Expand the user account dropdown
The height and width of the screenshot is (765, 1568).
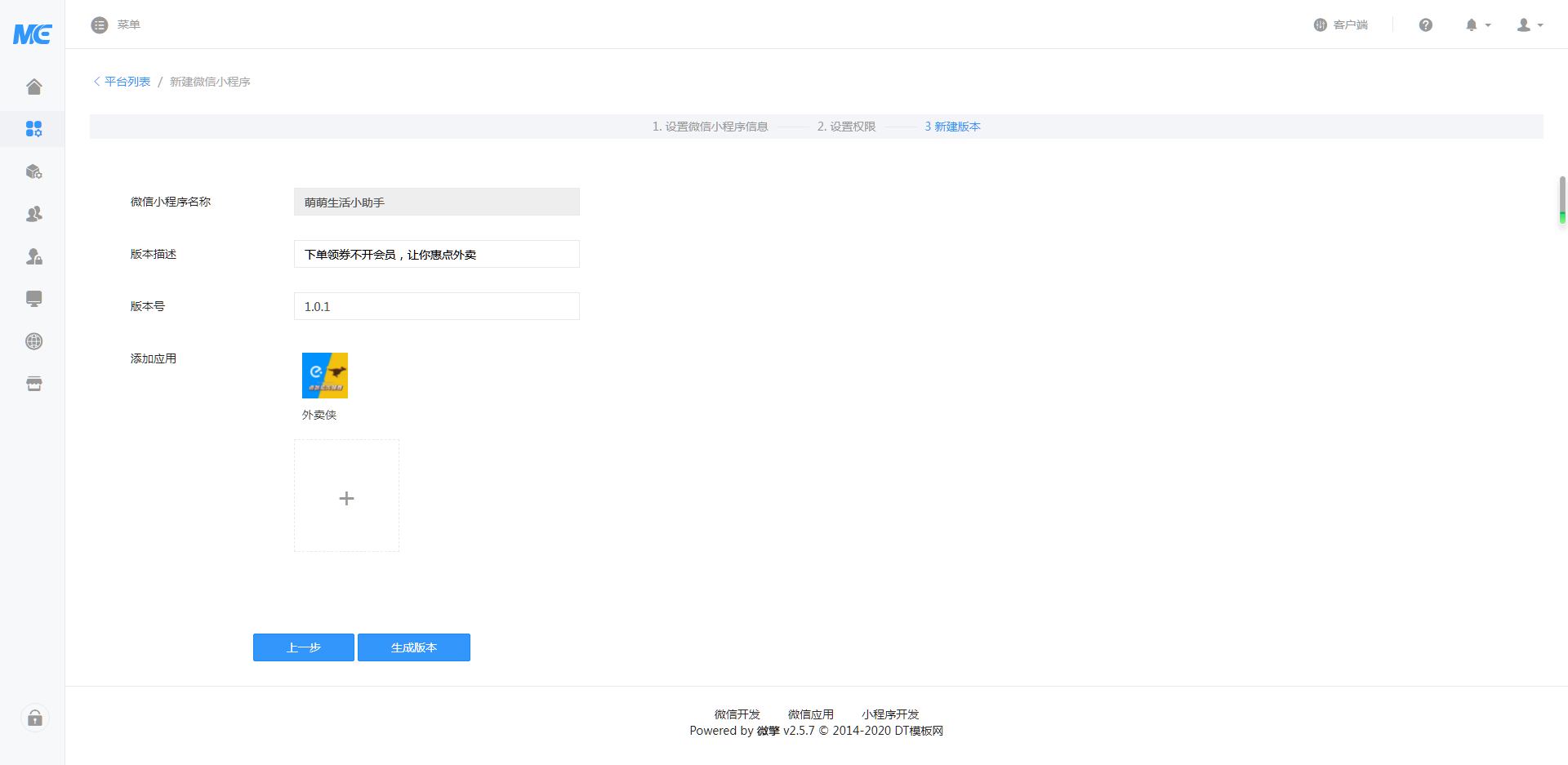coord(1530,25)
